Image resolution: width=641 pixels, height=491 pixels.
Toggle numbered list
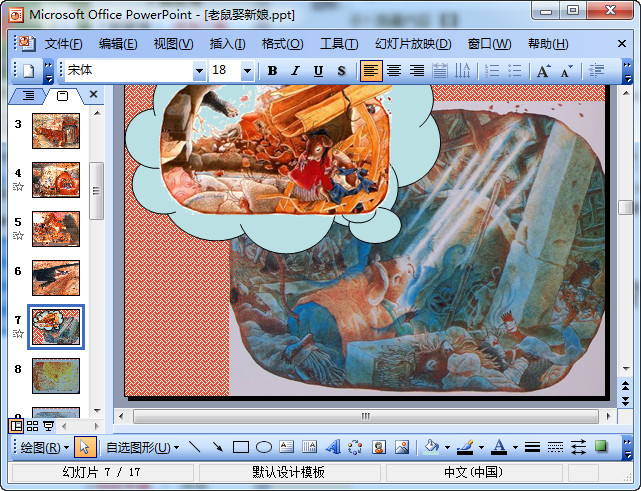click(492, 71)
